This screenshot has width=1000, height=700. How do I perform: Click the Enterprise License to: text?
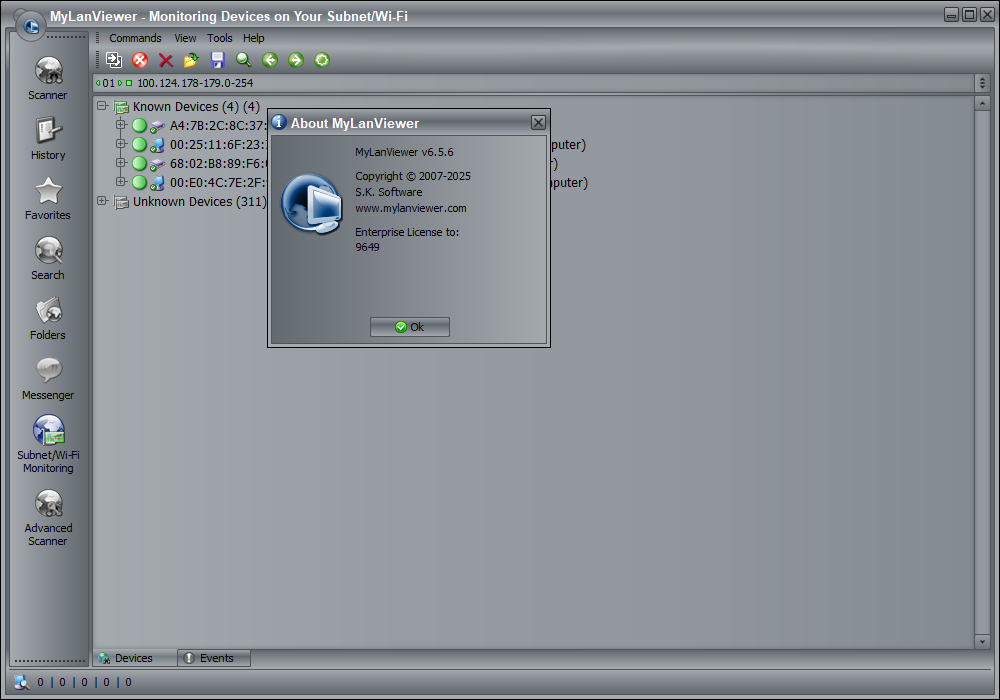pos(407,232)
